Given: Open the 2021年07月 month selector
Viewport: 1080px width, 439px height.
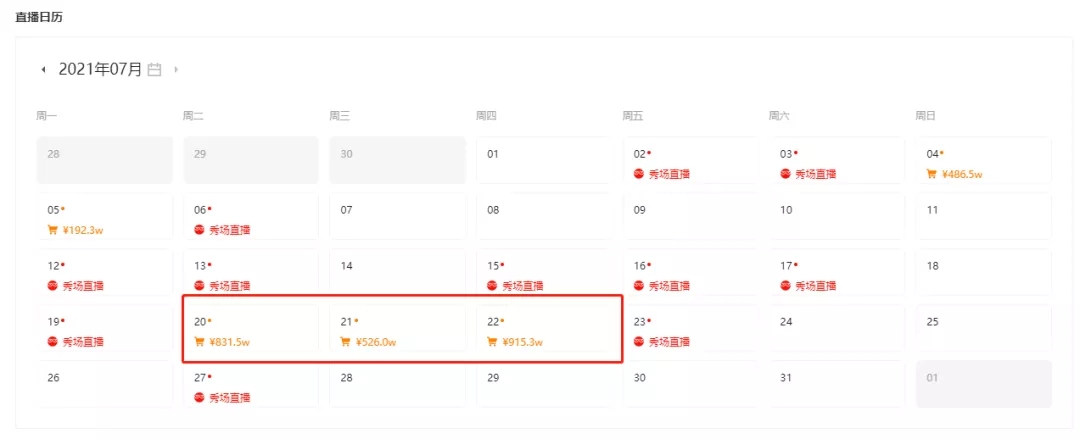Looking at the screenshot, I should point(100,70).
